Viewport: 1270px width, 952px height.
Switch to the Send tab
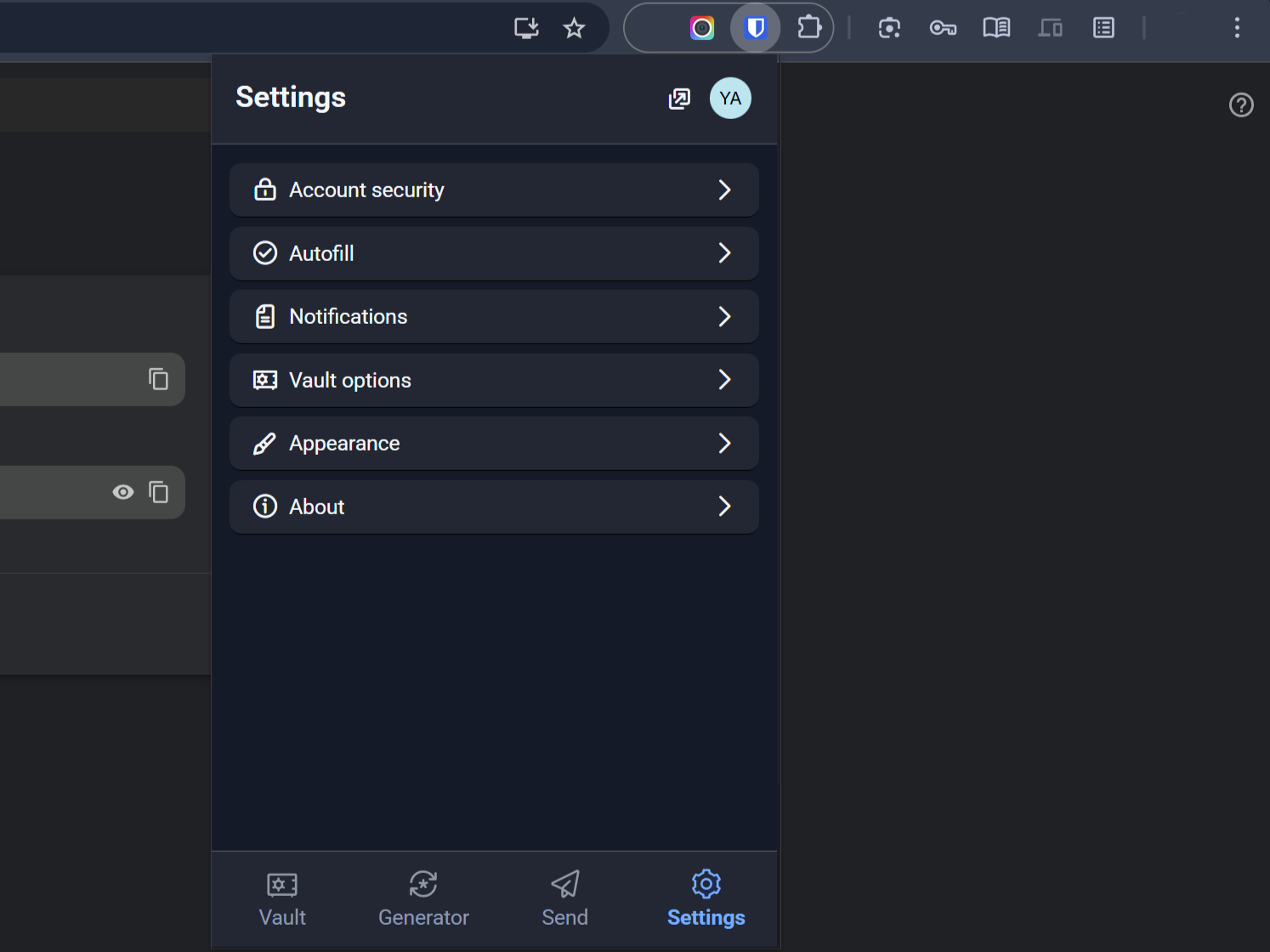pyautogui.click(x=565, y=899)
